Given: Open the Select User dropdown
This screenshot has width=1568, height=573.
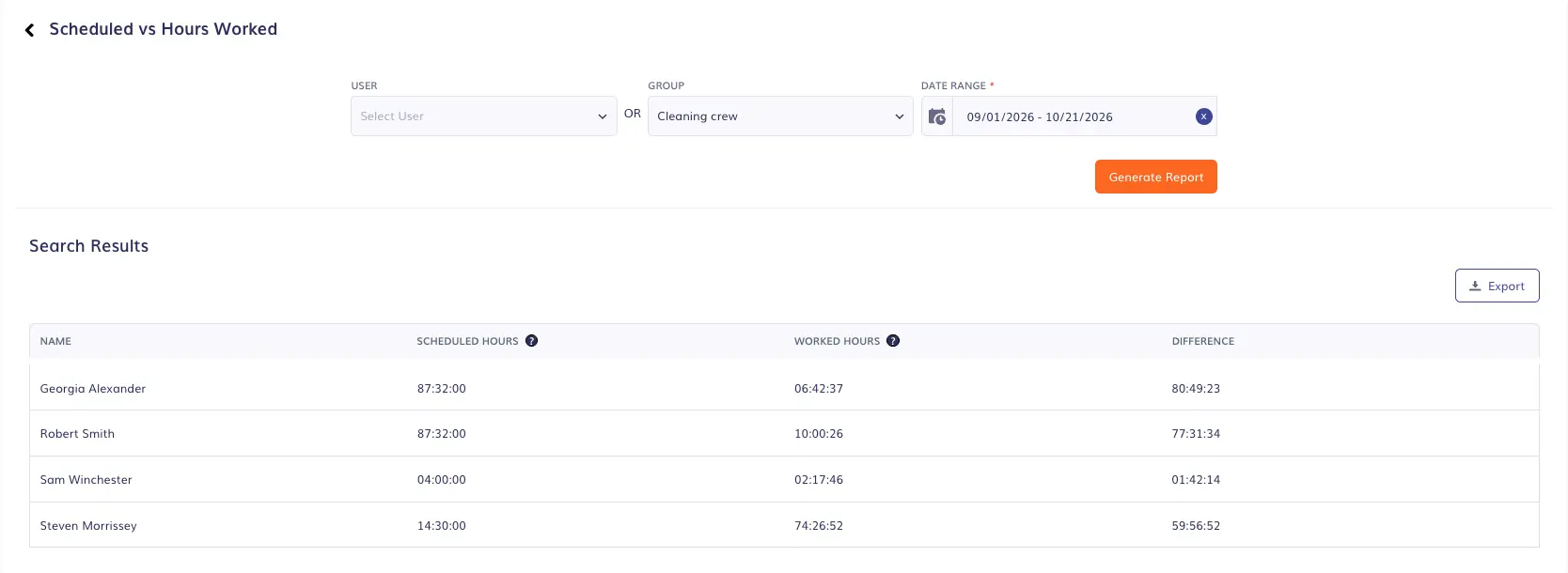Looking at the screenshot, I should click(x=484, y=116).
